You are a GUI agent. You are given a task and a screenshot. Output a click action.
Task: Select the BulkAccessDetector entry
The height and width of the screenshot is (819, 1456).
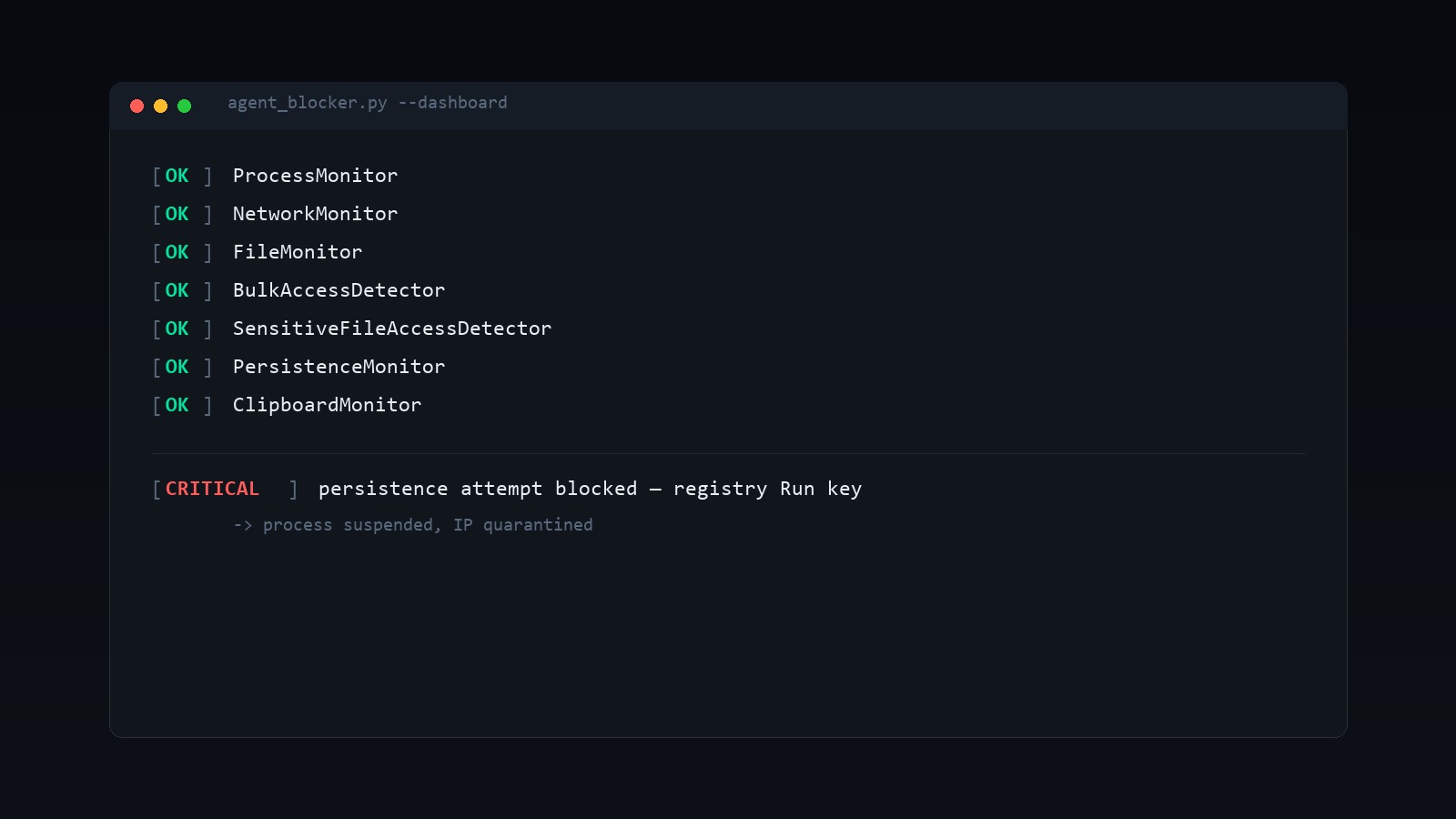point(339,290)
